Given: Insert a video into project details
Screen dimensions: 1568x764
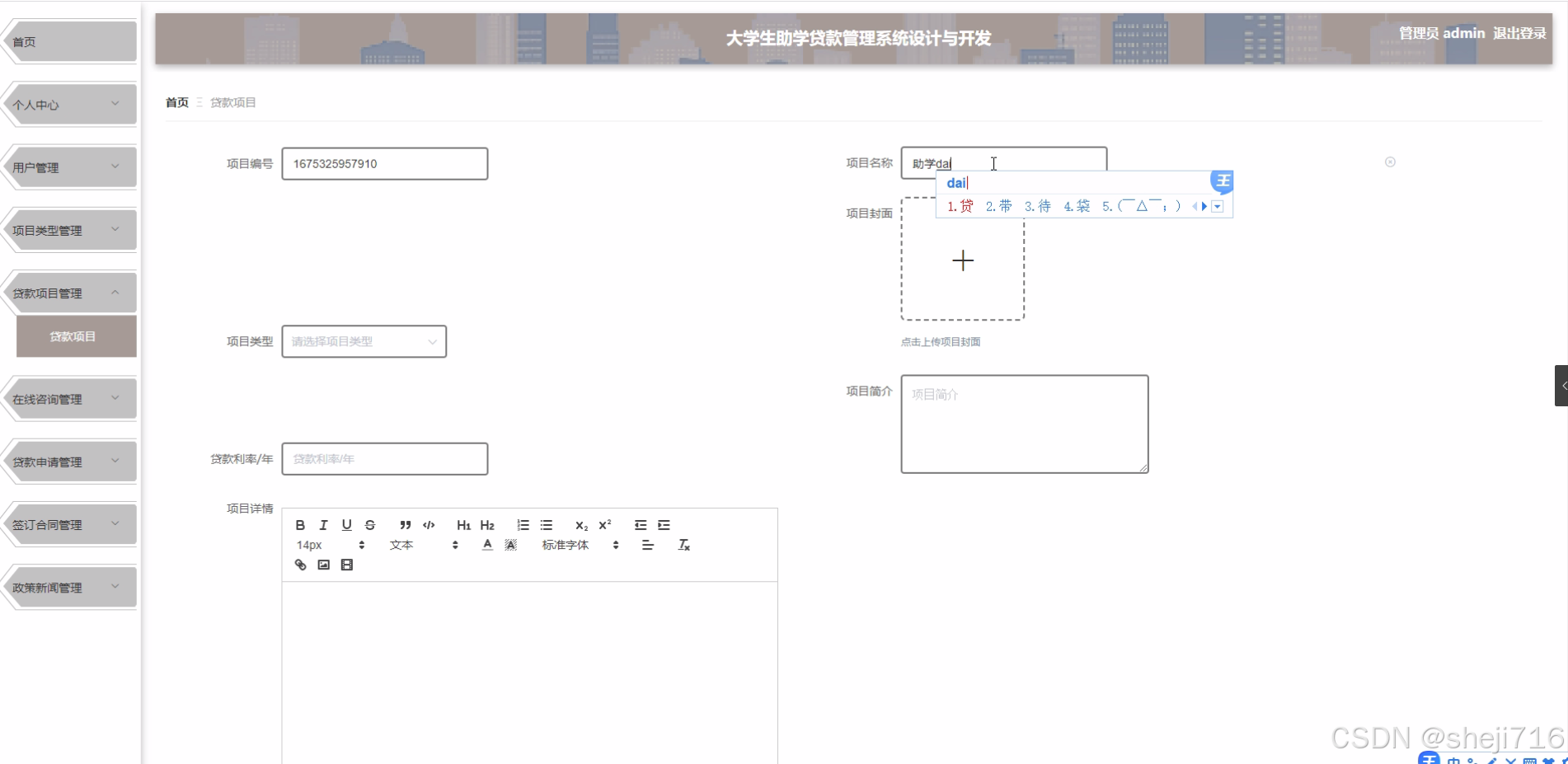Looking at the screenshot, I should click(x=346, y=565).
